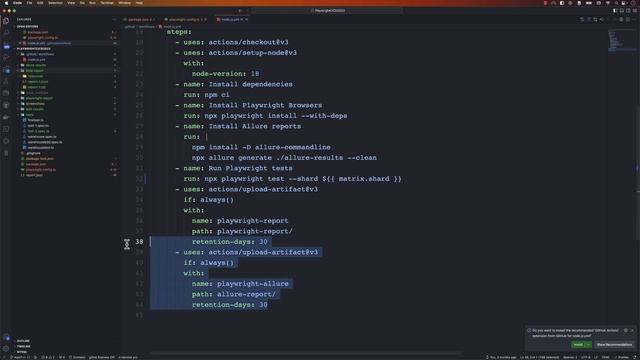Go forward using title bar arrow
The height and width of the screenshot is (360, 640).
(247, 11)
